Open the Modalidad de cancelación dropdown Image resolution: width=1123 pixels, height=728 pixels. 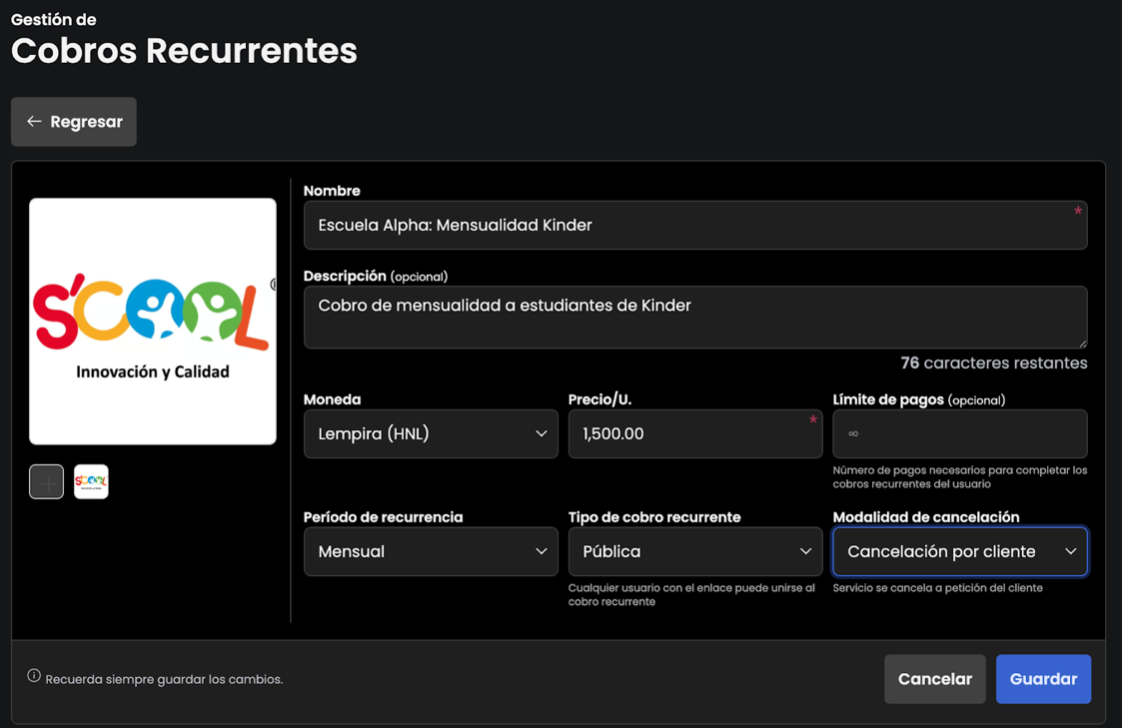click(x=960, y=551)
